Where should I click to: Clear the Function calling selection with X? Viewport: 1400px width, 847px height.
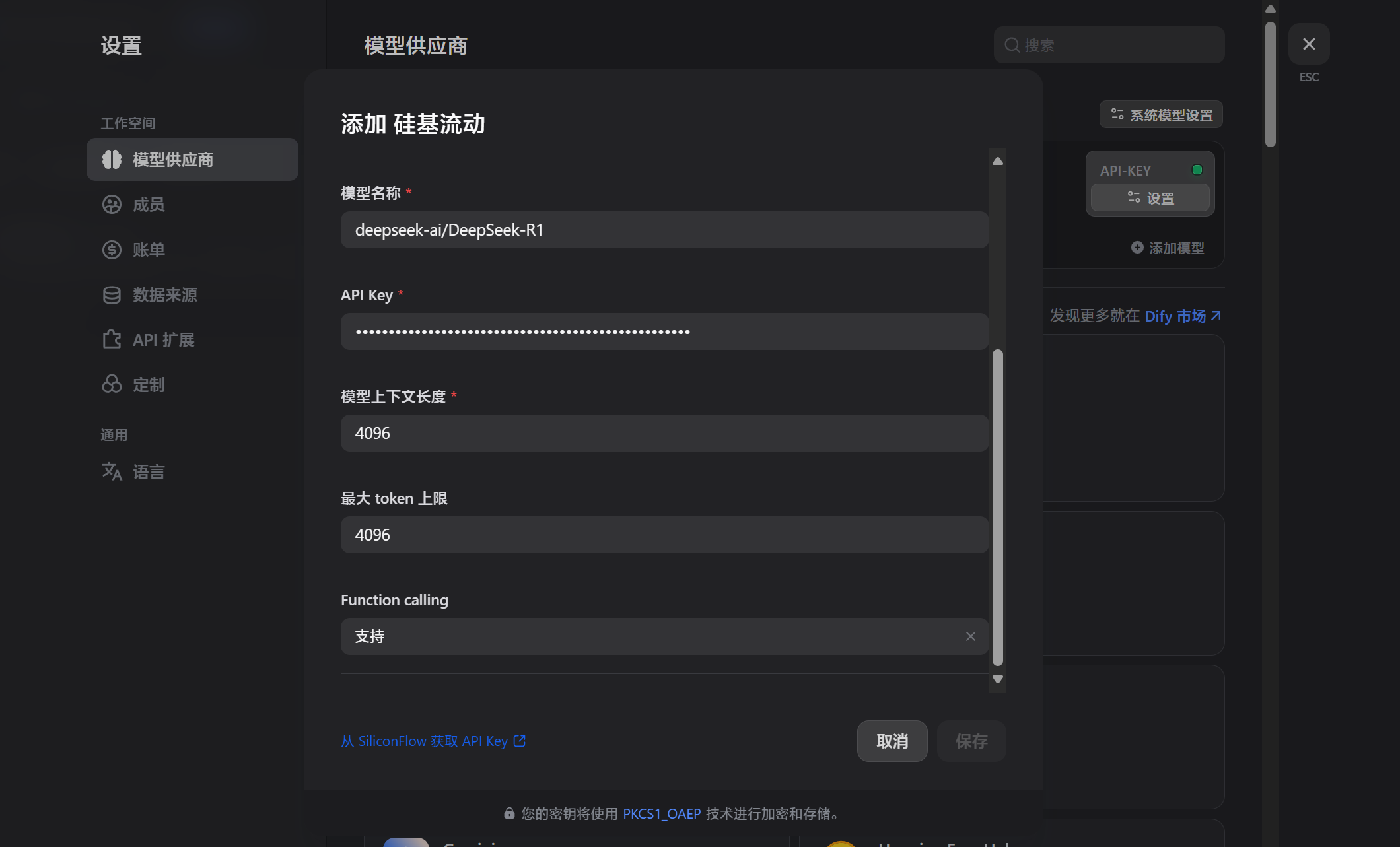970,636
